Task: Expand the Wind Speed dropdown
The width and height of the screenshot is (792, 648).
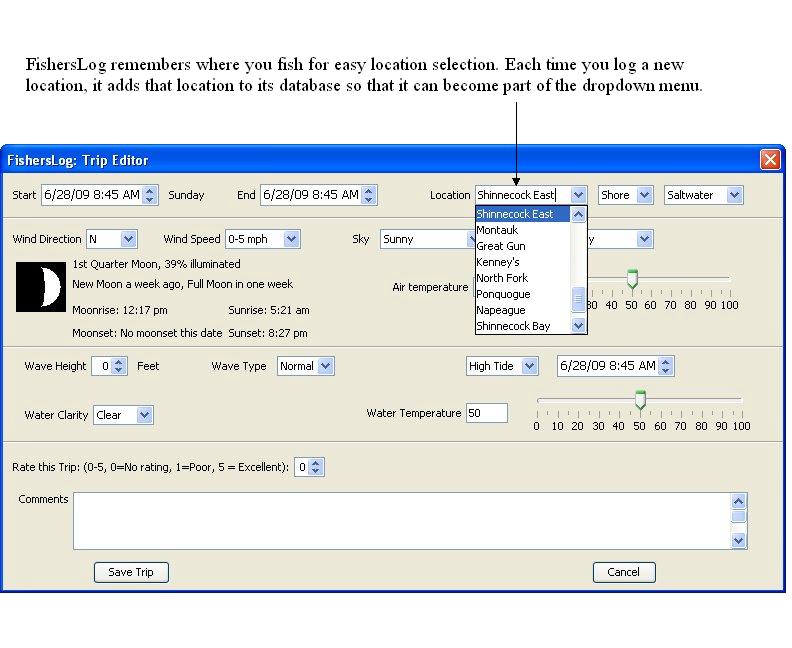Action: (x=291, y=239)
